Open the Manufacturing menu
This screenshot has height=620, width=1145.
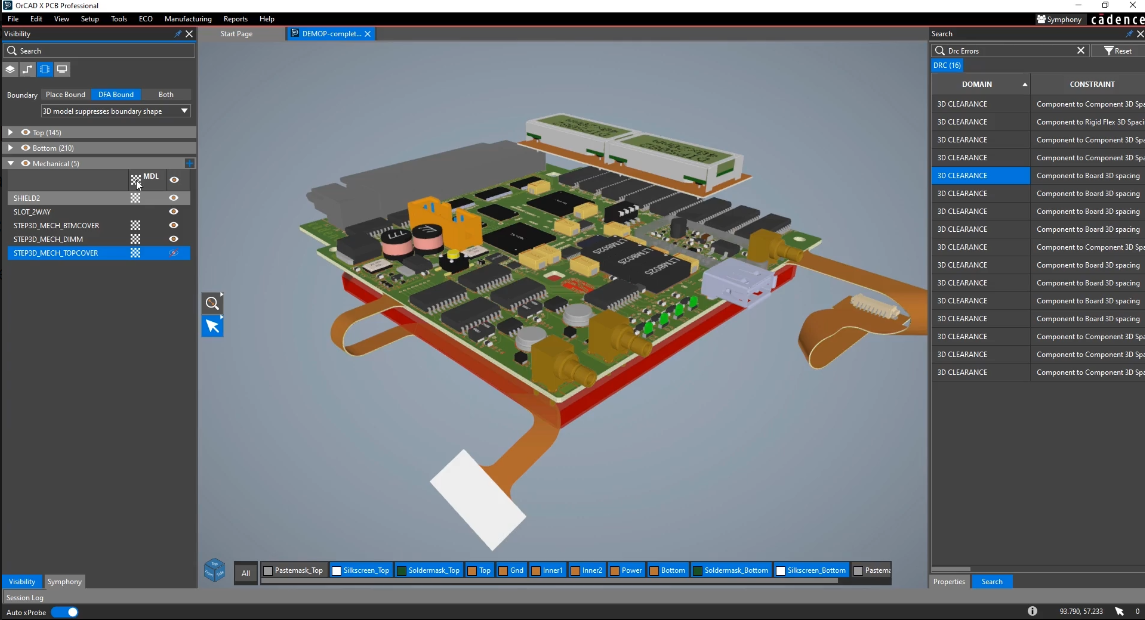[187, 19]
